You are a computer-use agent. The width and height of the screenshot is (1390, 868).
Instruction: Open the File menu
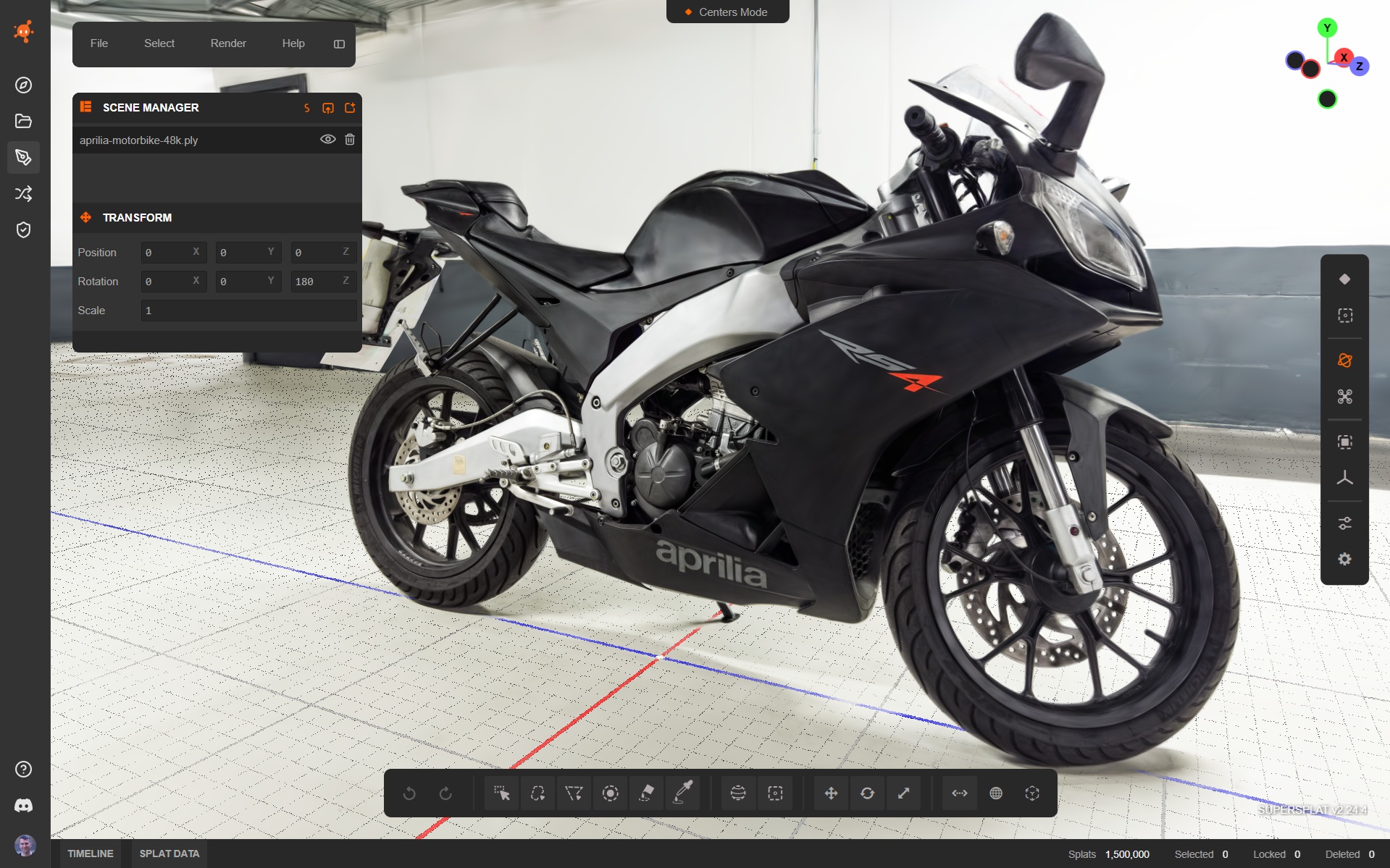point(99,43)
